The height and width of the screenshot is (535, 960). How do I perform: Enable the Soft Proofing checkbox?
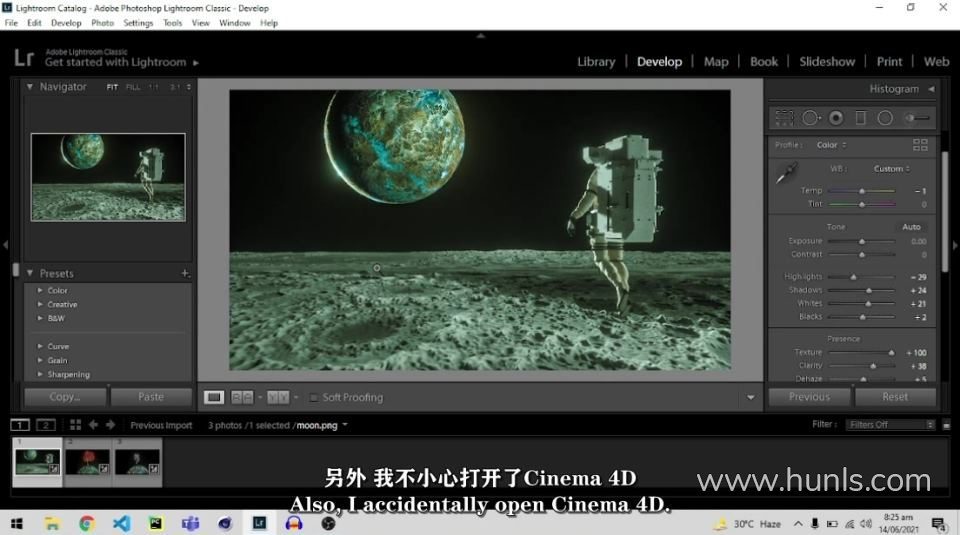(313, 398)
